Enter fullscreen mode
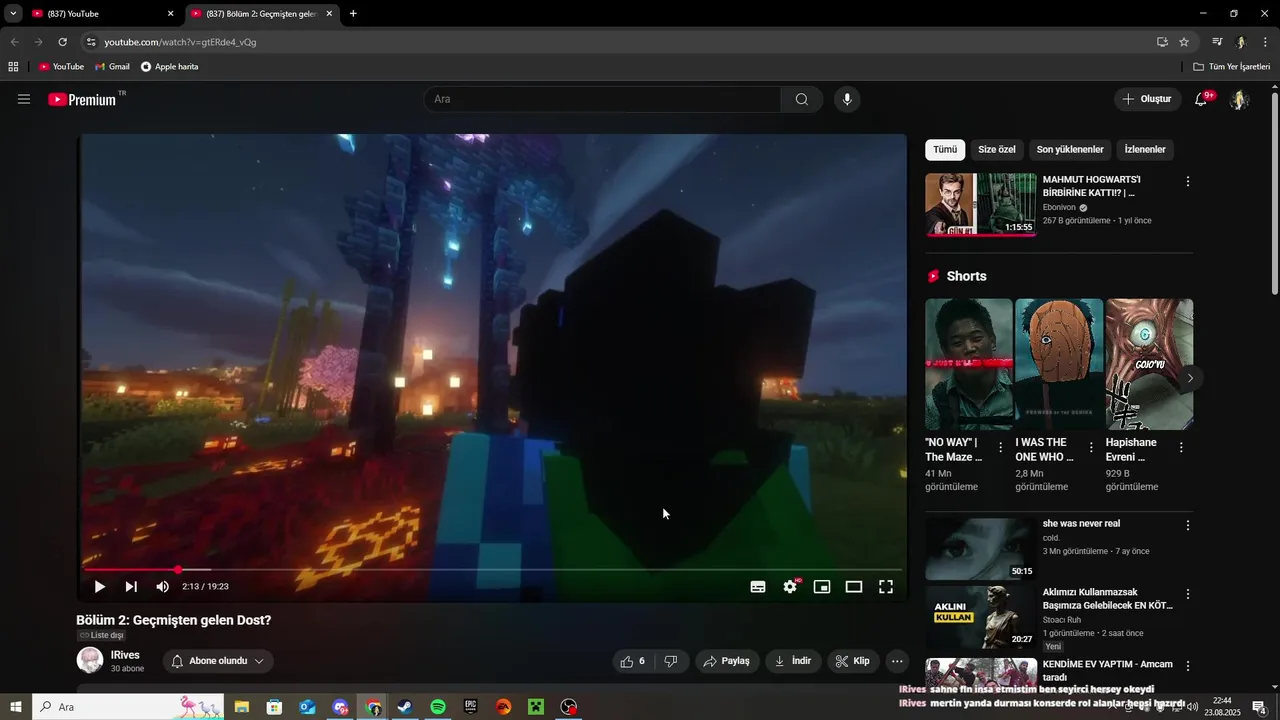The width and height of the screenshot is (1280, 720). click(x=886, y=587)
